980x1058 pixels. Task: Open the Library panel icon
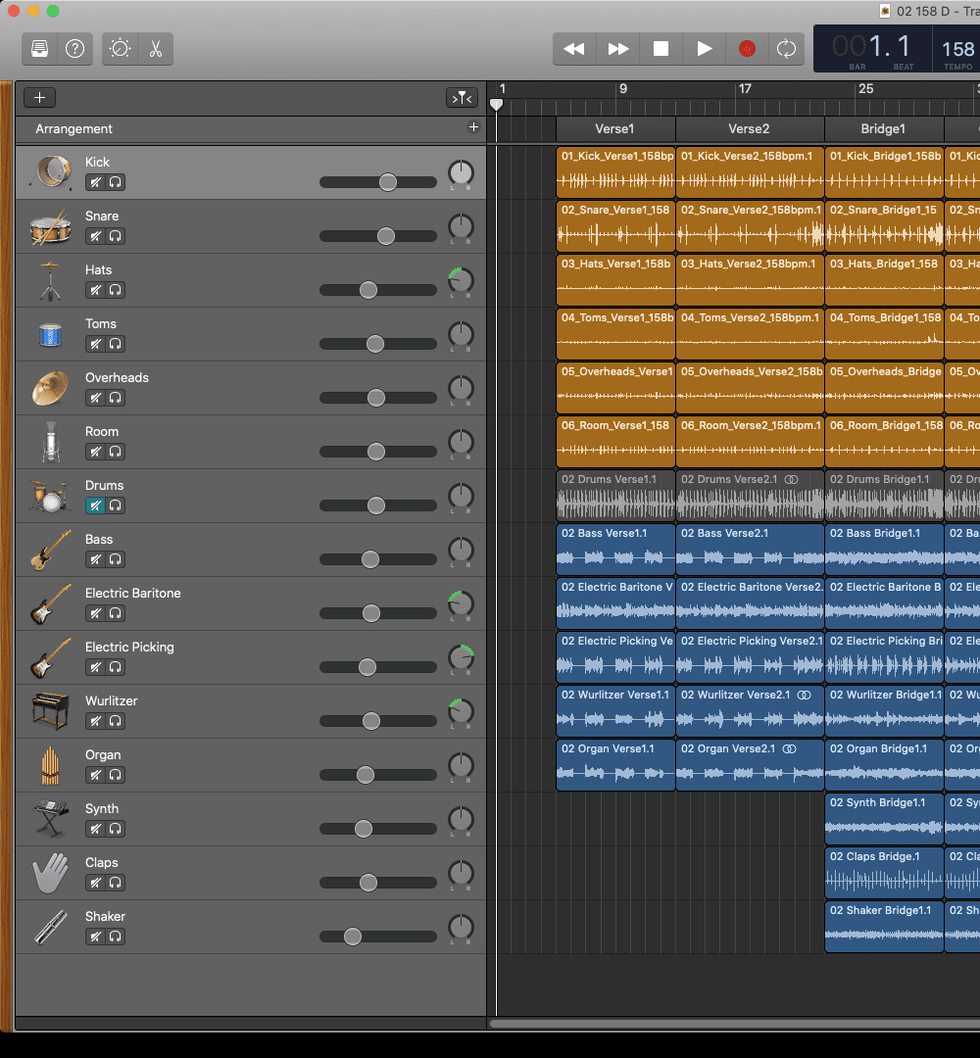40,49
